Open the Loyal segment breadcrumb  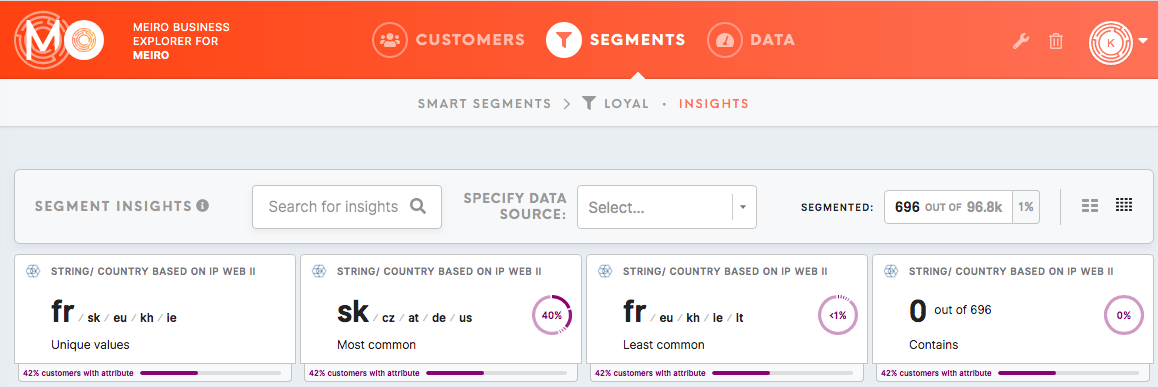coord(626,104)
